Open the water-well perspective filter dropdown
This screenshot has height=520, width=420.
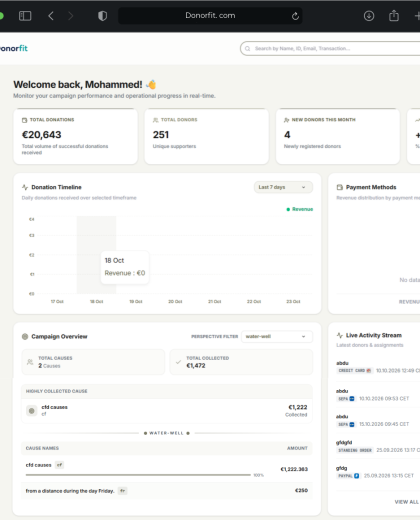[277, 337]
